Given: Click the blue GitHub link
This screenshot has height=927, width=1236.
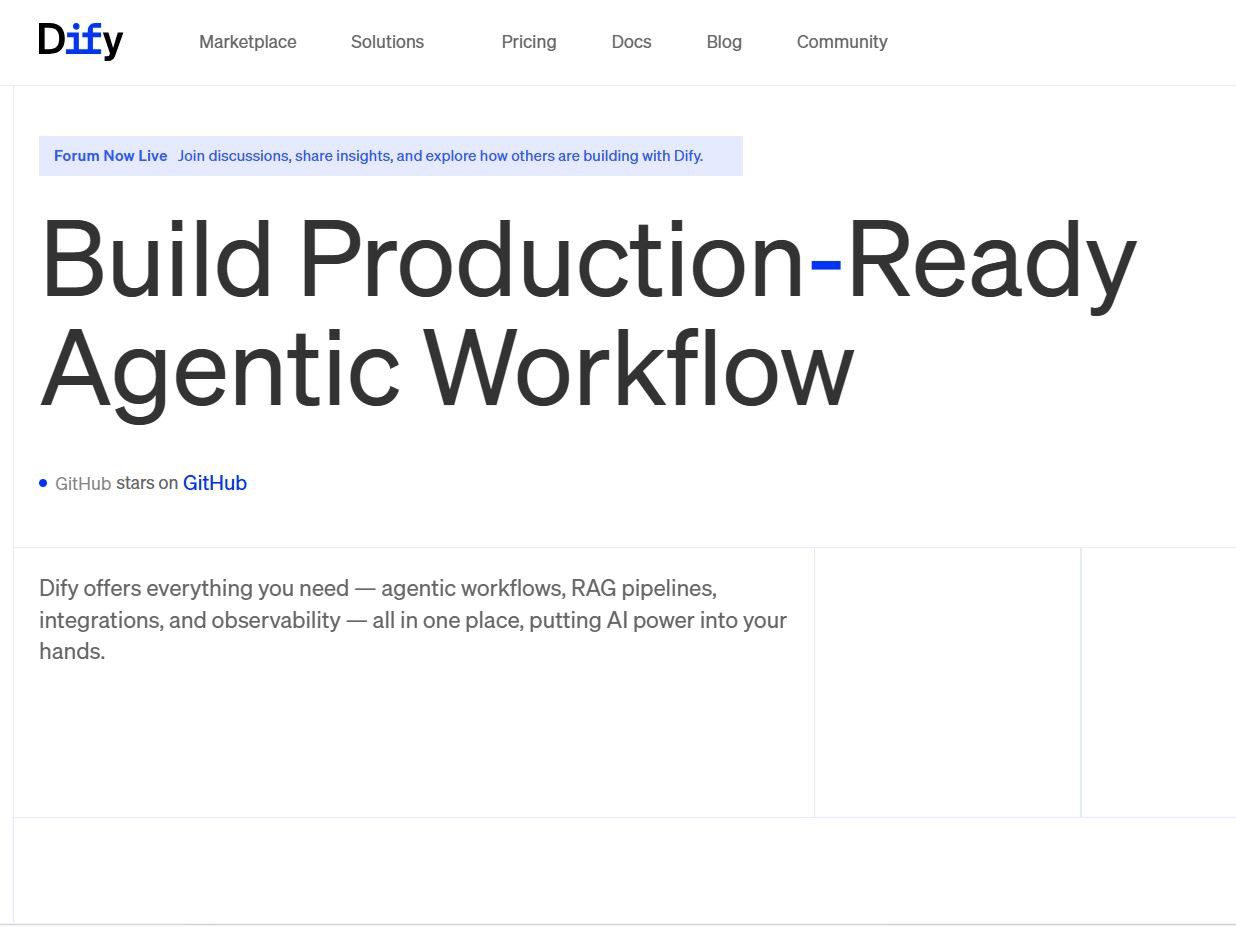Looking at the screenshot, I should (x=215, y=483).
